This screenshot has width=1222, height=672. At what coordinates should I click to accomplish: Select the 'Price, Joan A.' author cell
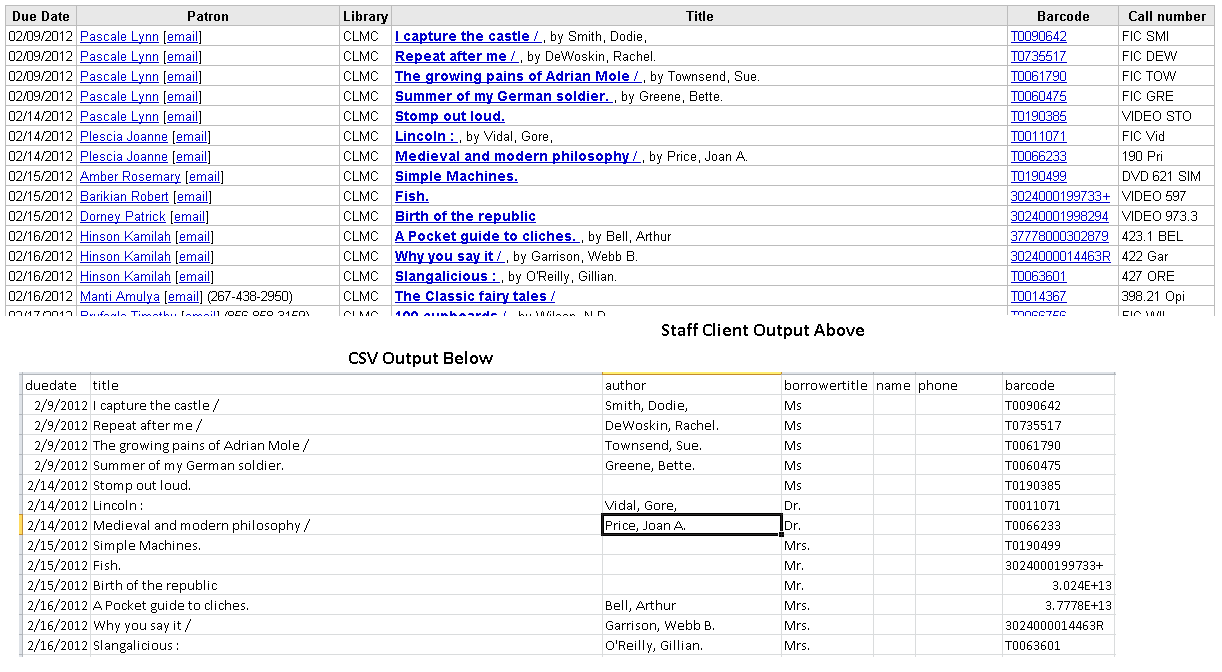[x=691, y=525]
